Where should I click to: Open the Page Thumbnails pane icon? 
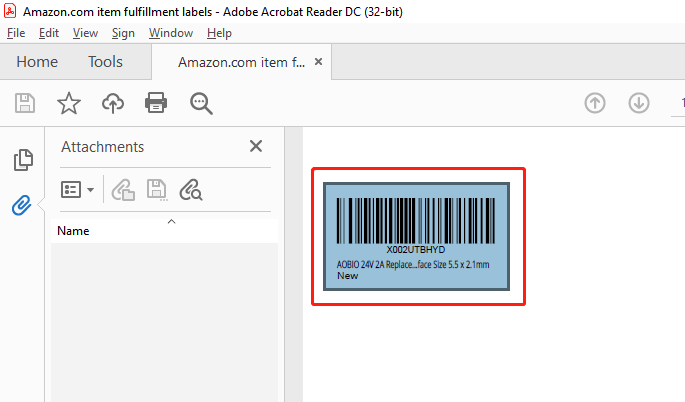coord(23,160)
